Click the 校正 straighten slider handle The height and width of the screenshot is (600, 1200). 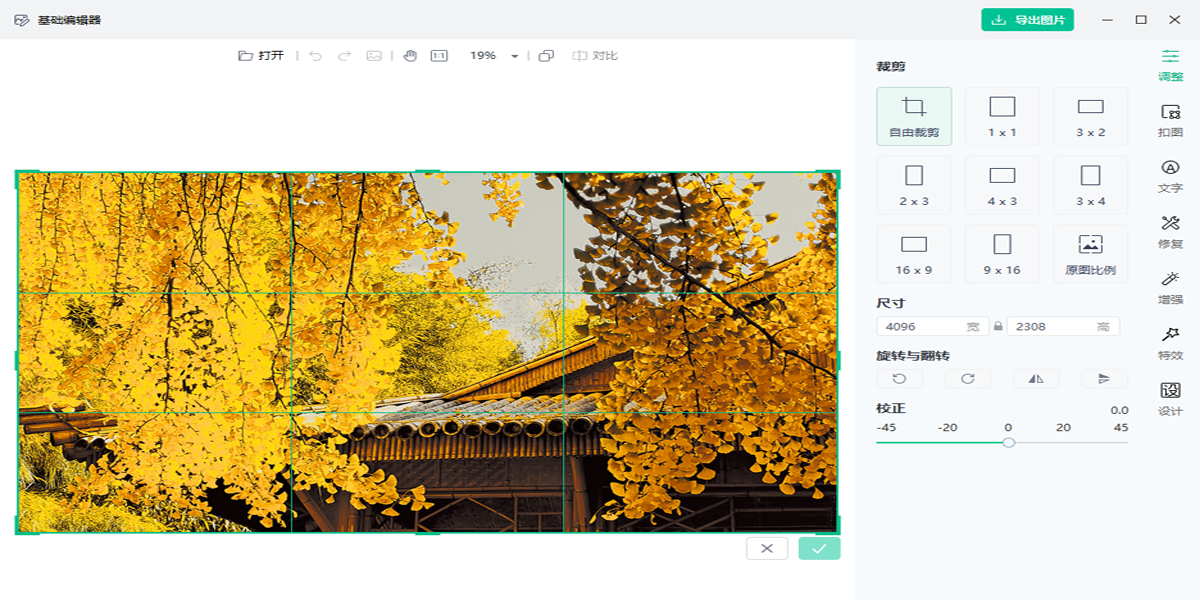(x=1008, y=442)
